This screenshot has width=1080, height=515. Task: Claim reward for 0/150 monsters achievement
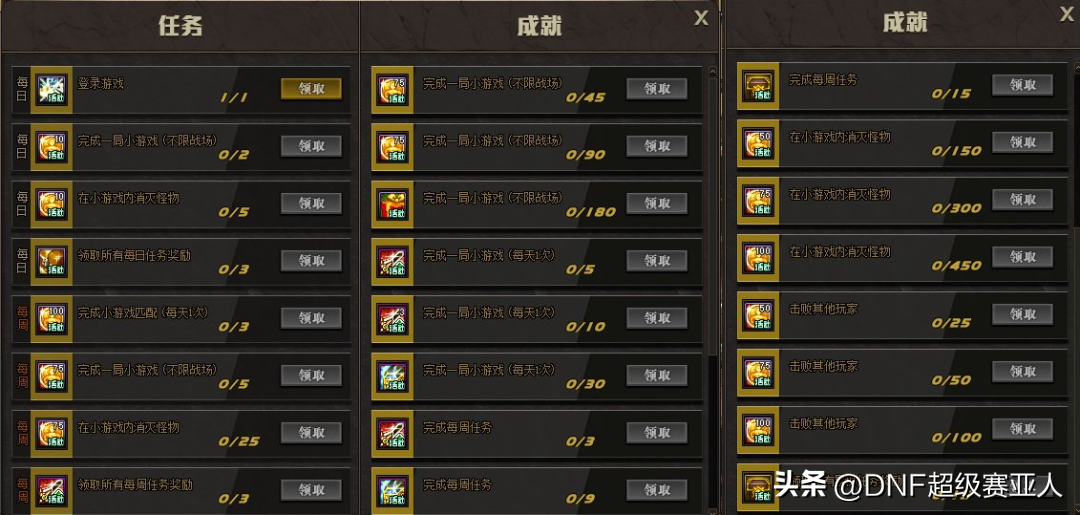pos(1022,143)
